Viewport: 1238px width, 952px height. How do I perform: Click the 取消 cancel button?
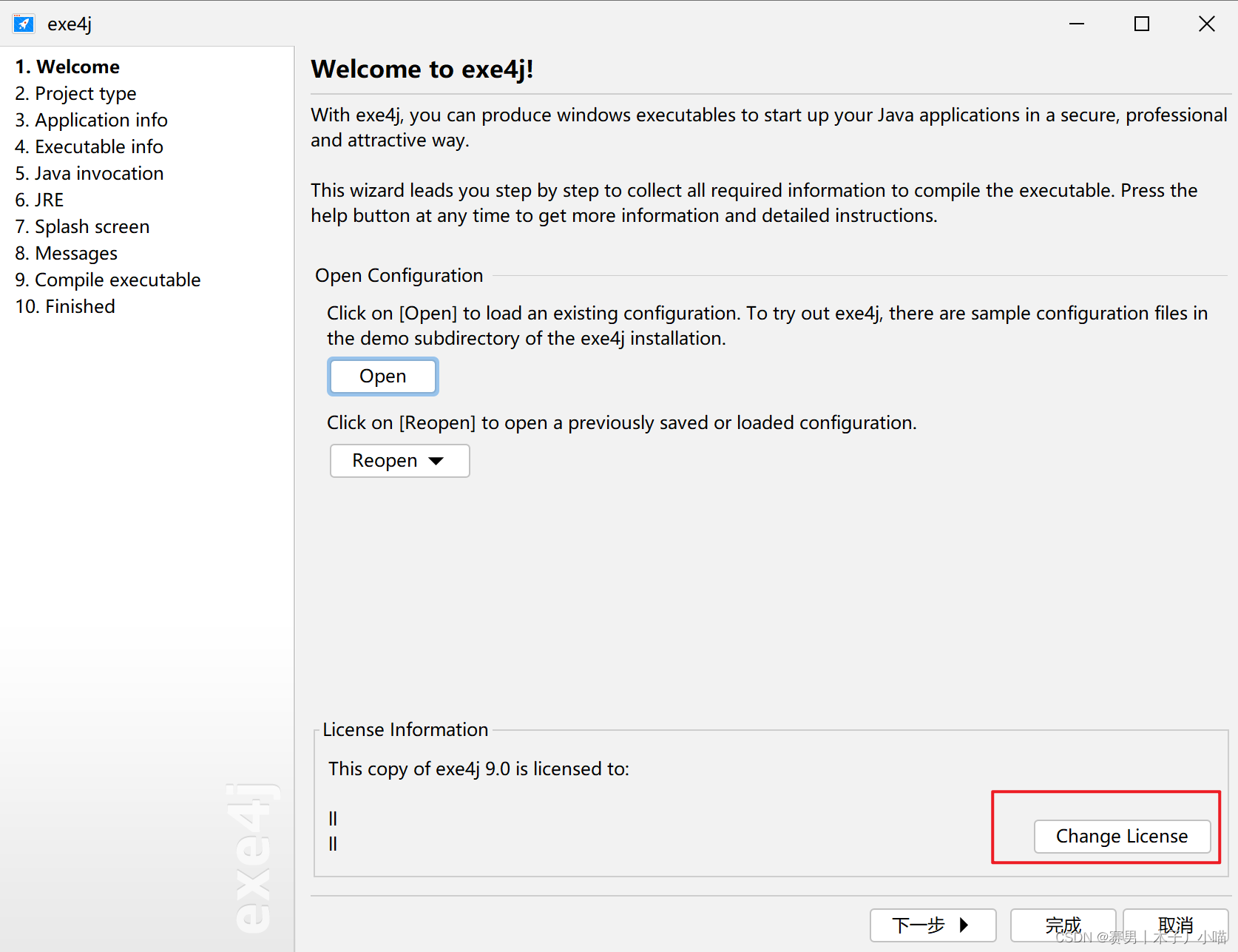(x=1175, y=925)
